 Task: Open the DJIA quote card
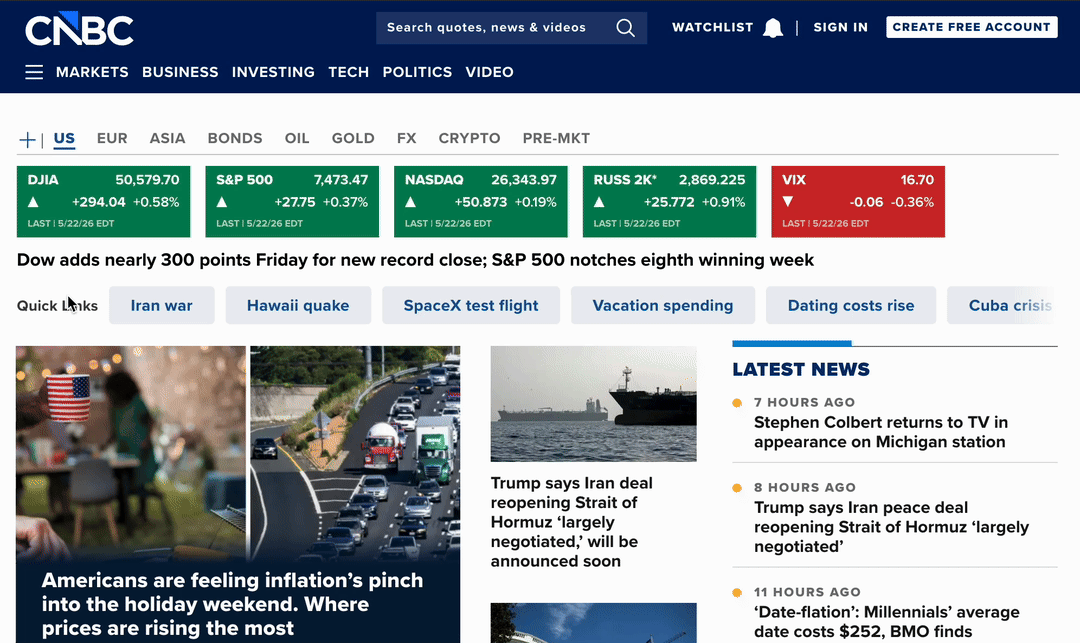103,202
